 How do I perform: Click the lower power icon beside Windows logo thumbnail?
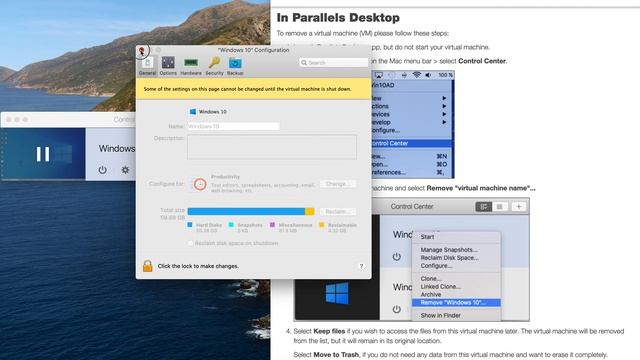pyautogui.click(x=396, y=309)
